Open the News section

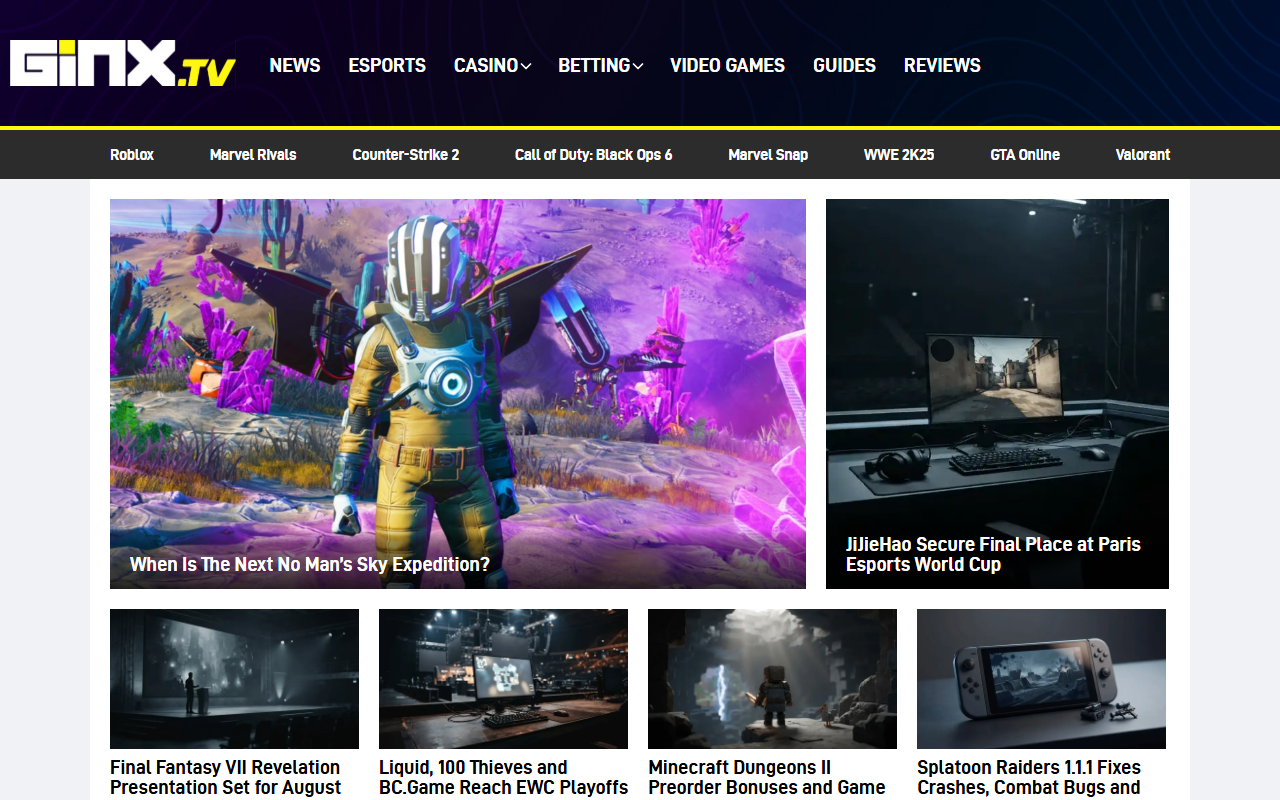tap(295, 65)
